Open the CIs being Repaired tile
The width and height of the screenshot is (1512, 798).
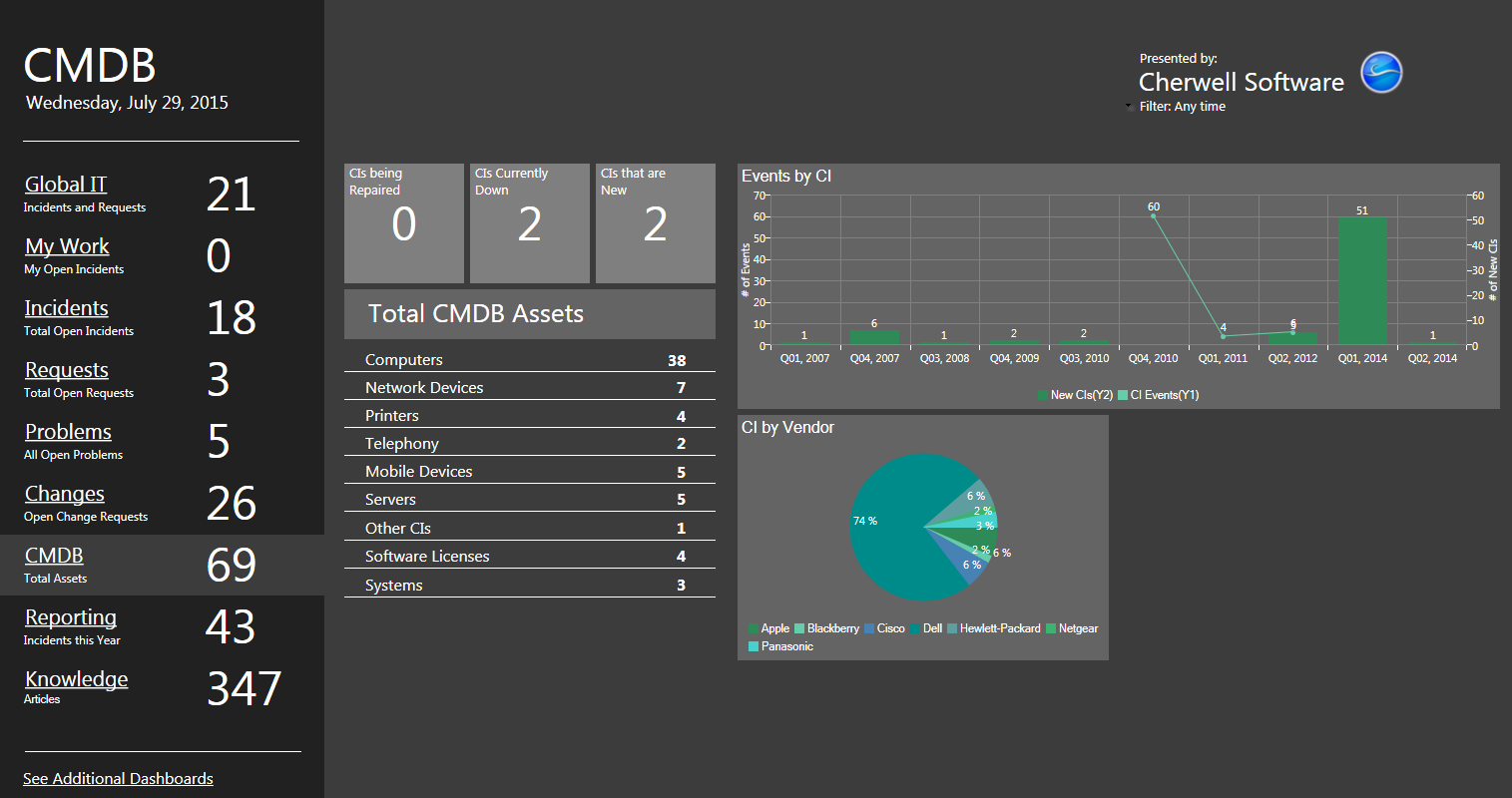click(x=403, y=223)
